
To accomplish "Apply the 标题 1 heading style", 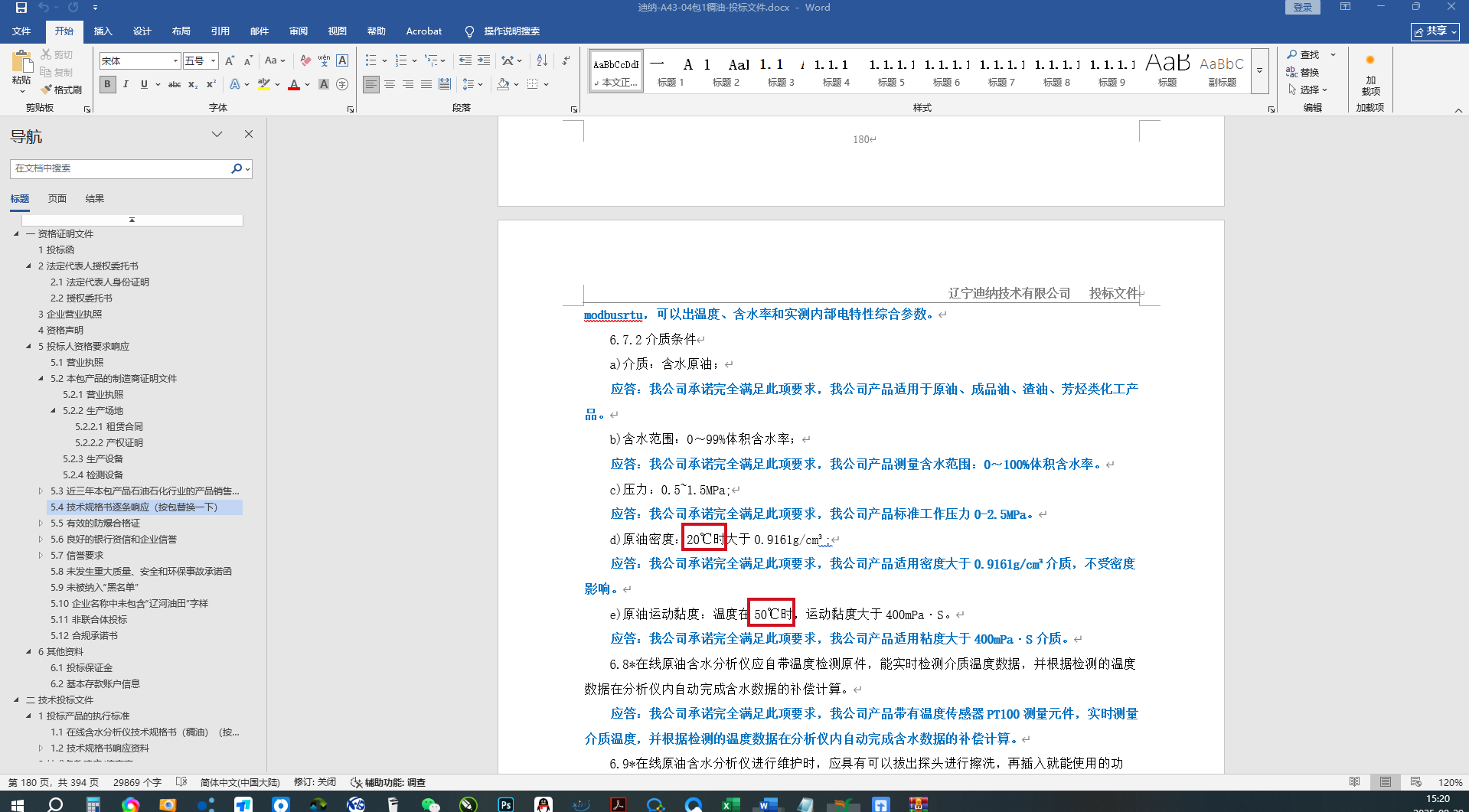I will 671,71.
